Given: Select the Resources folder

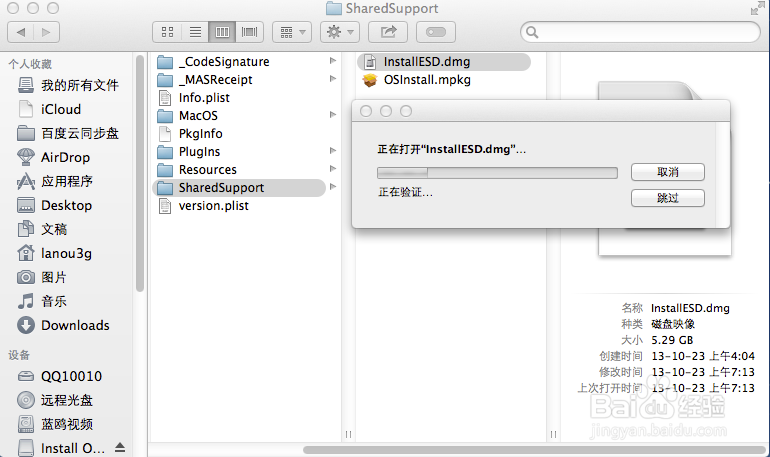Looking at the screenshot, I should coord(197,170).
